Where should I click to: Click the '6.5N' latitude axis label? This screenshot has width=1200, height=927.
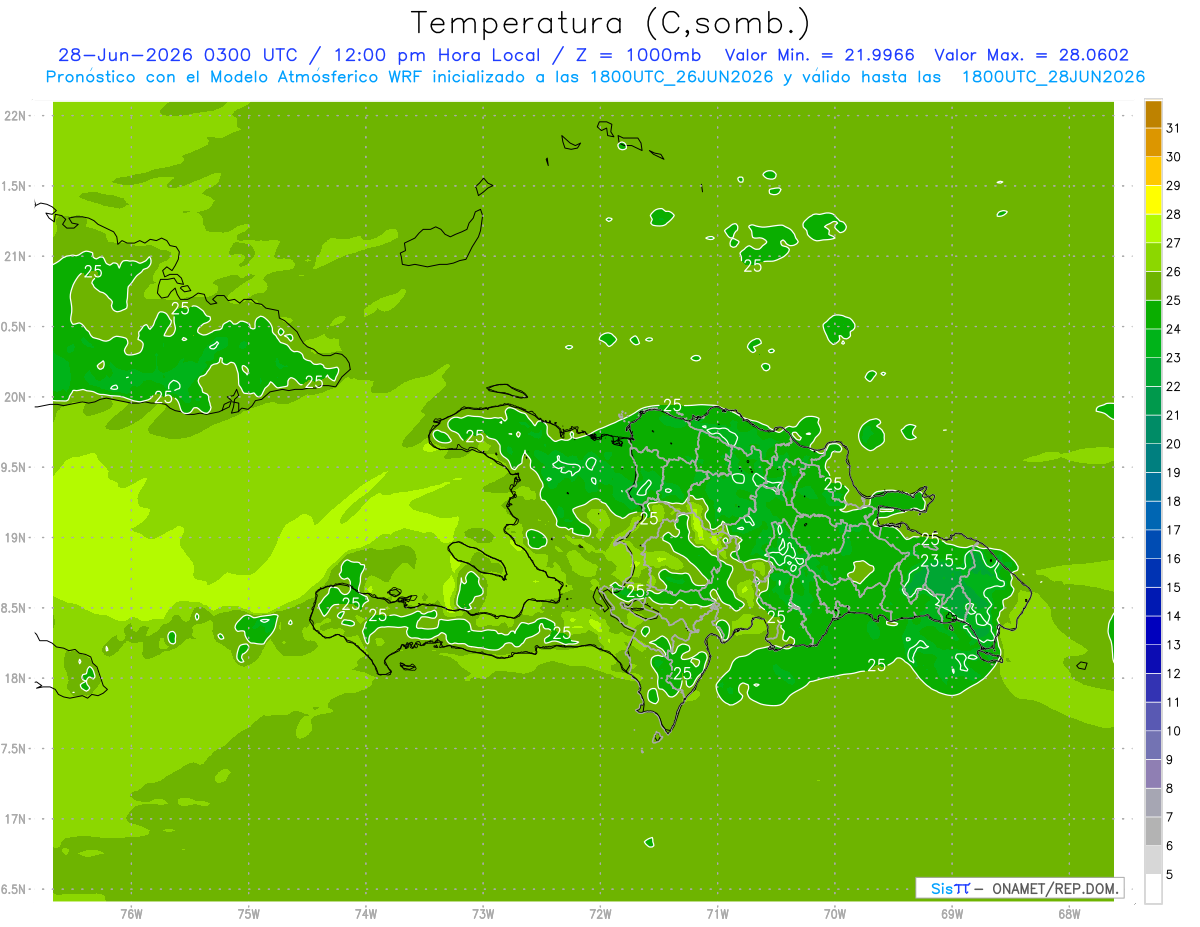point(15,890)
